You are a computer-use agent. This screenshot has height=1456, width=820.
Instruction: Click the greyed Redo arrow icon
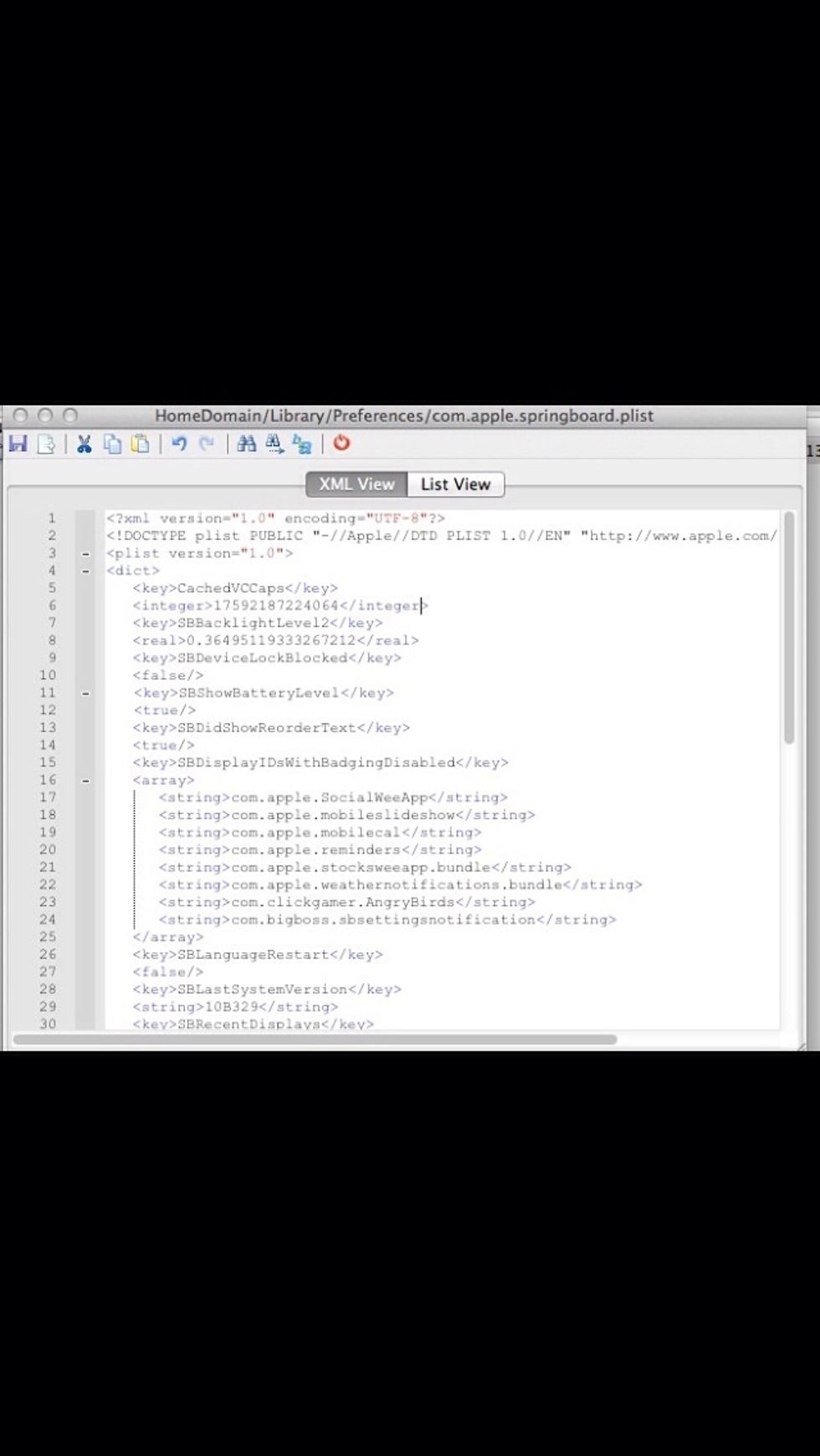click(207, 443)
